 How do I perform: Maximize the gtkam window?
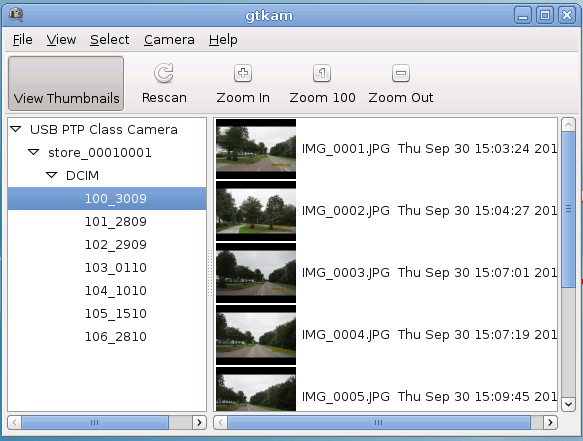click(545, 15)
